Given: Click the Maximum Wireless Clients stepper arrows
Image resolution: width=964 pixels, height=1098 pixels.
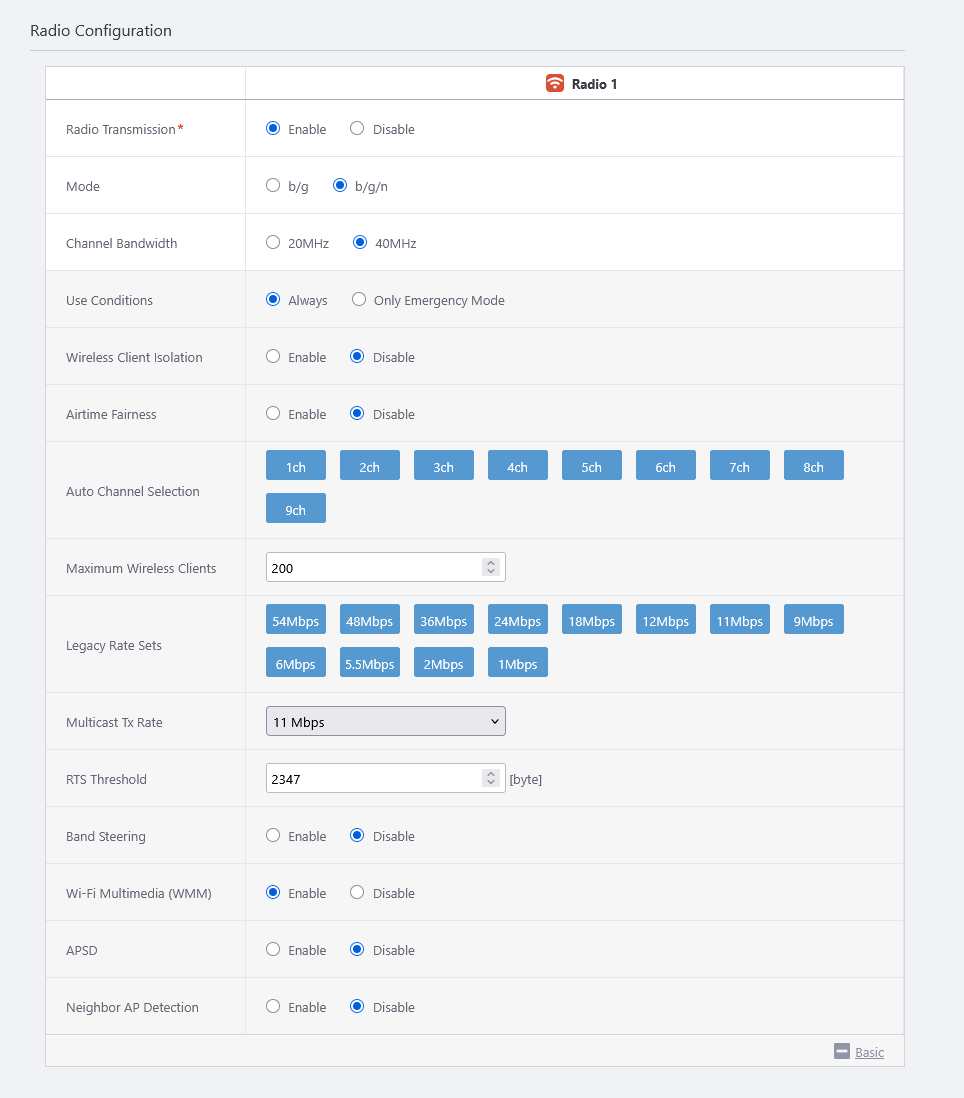Looking at the screenshot, I should point(490,567).
